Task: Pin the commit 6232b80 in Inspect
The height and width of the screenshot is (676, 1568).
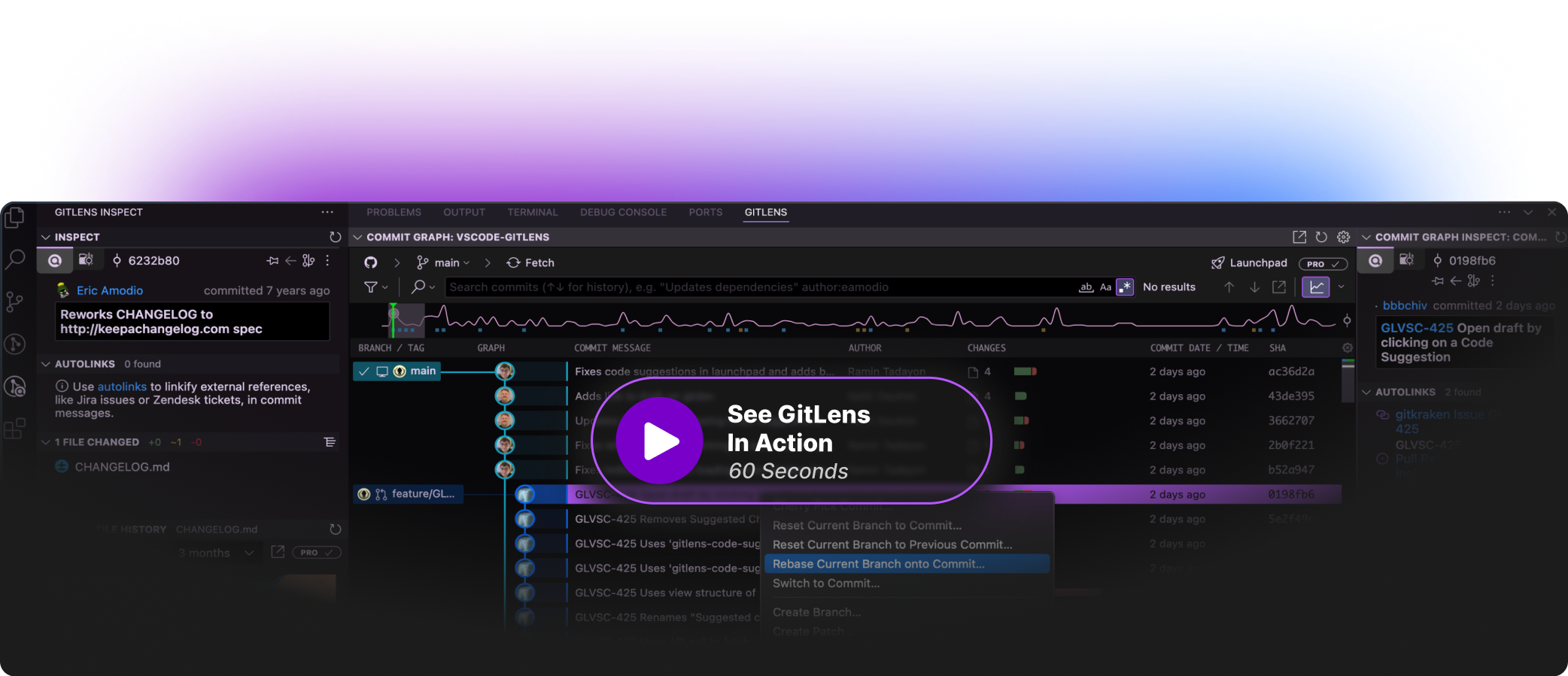Action: point(272,261)
